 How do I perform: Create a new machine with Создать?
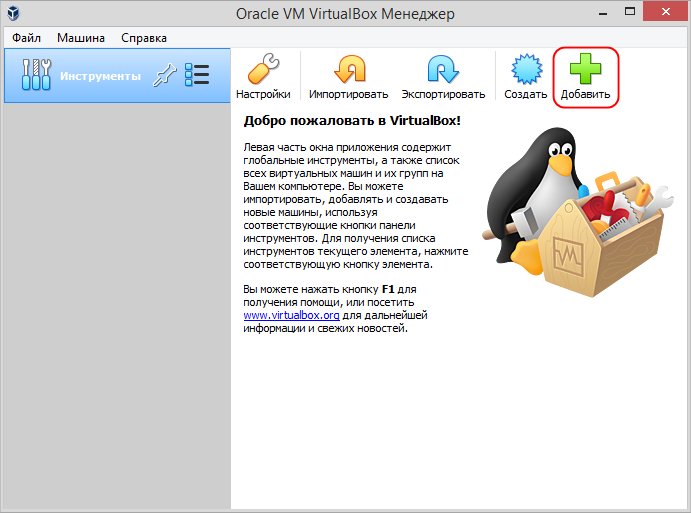[x=525, y=76]
